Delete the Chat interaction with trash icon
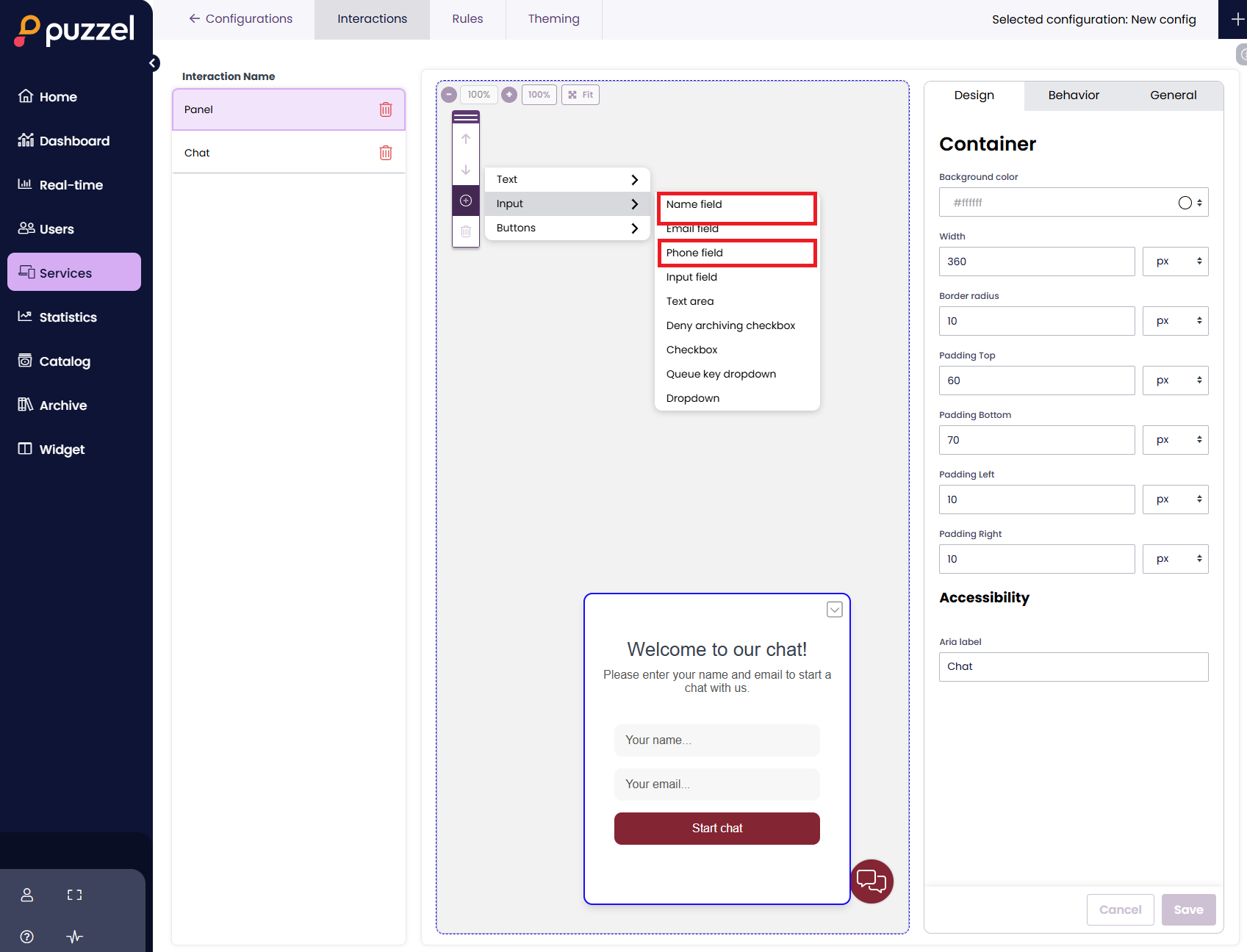 tap(385, 152)
